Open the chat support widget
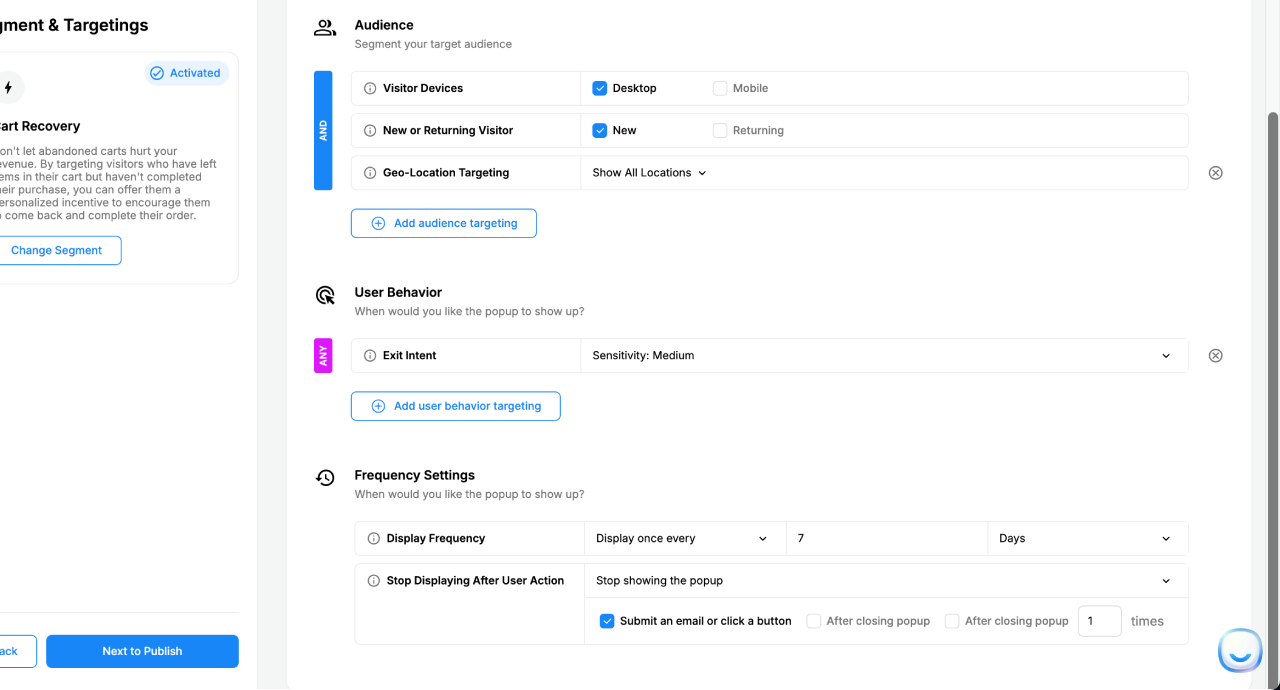 pos(1239,651)
